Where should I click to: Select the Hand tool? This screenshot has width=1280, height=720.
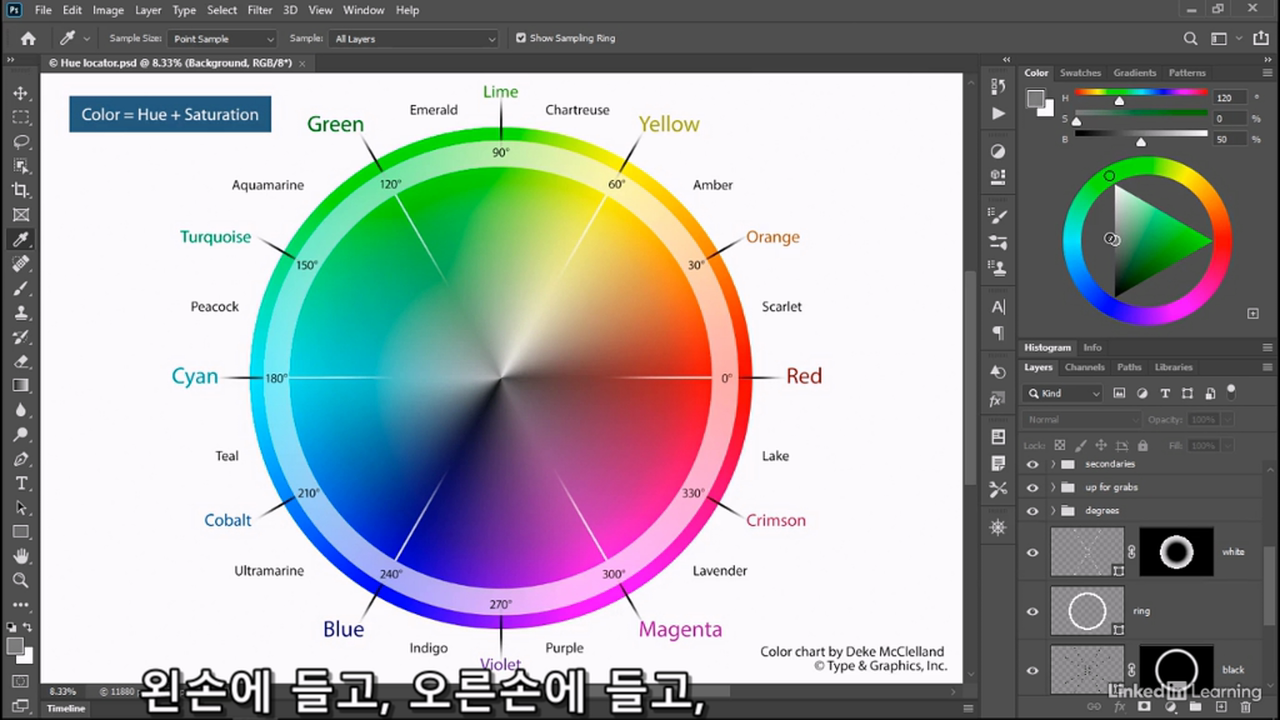pyautogui.click(x=21, y=556)
